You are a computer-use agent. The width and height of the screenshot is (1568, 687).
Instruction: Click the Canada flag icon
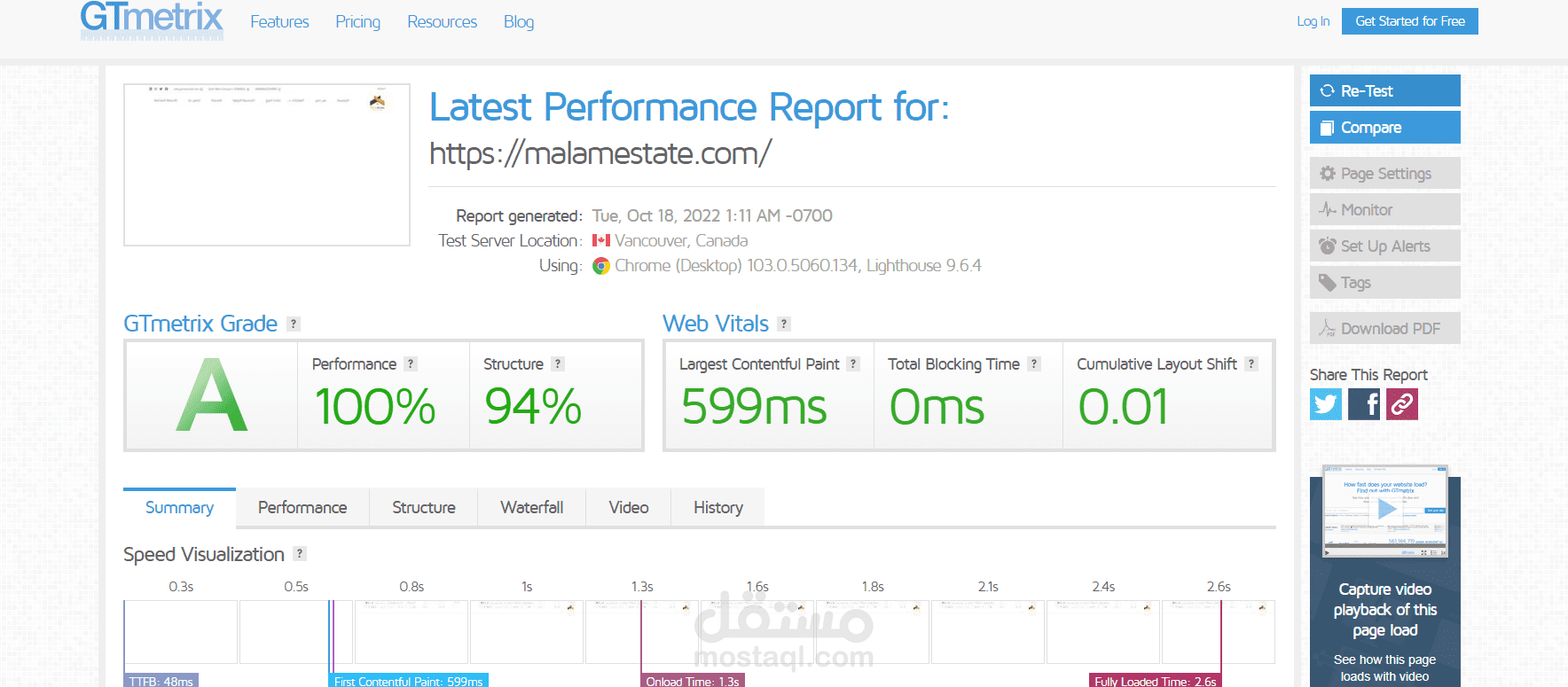point(601,240)
